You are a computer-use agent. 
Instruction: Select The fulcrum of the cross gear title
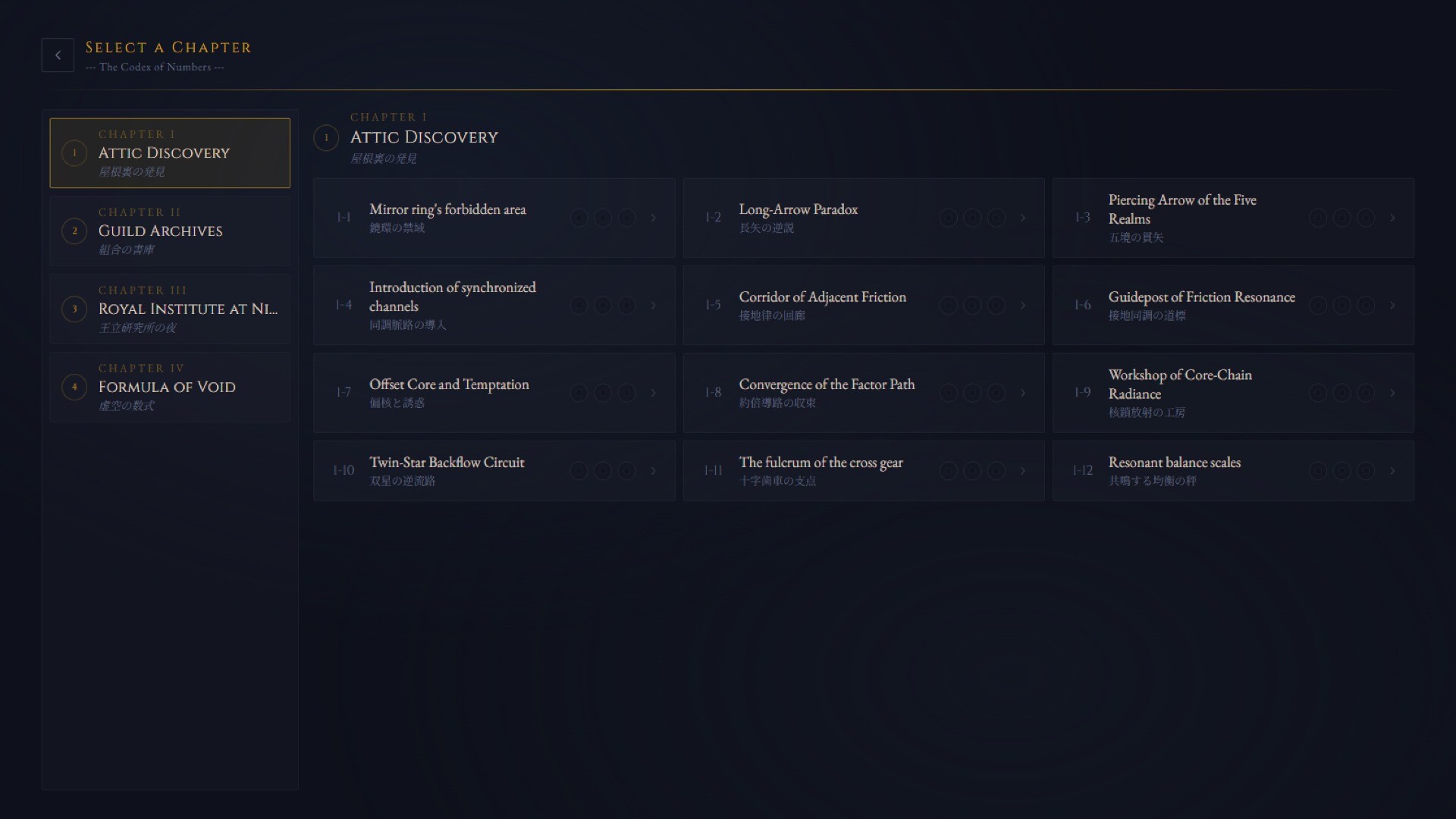pyautogui.click(x=821, y=463)
